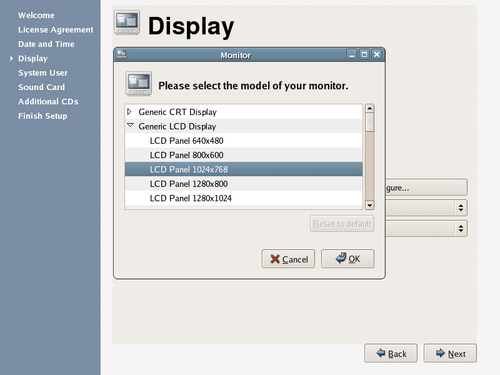
Task: Open the Monitor dialog window menu icon
Action: 122,54
